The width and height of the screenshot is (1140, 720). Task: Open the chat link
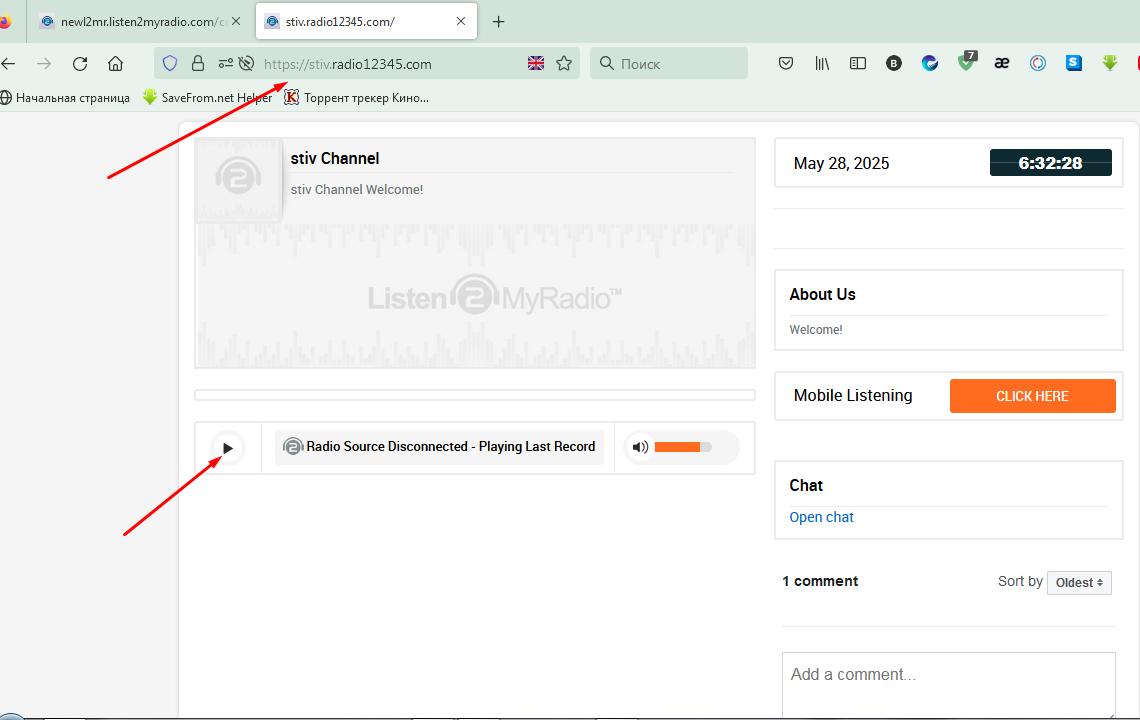[x=821, y=517]
